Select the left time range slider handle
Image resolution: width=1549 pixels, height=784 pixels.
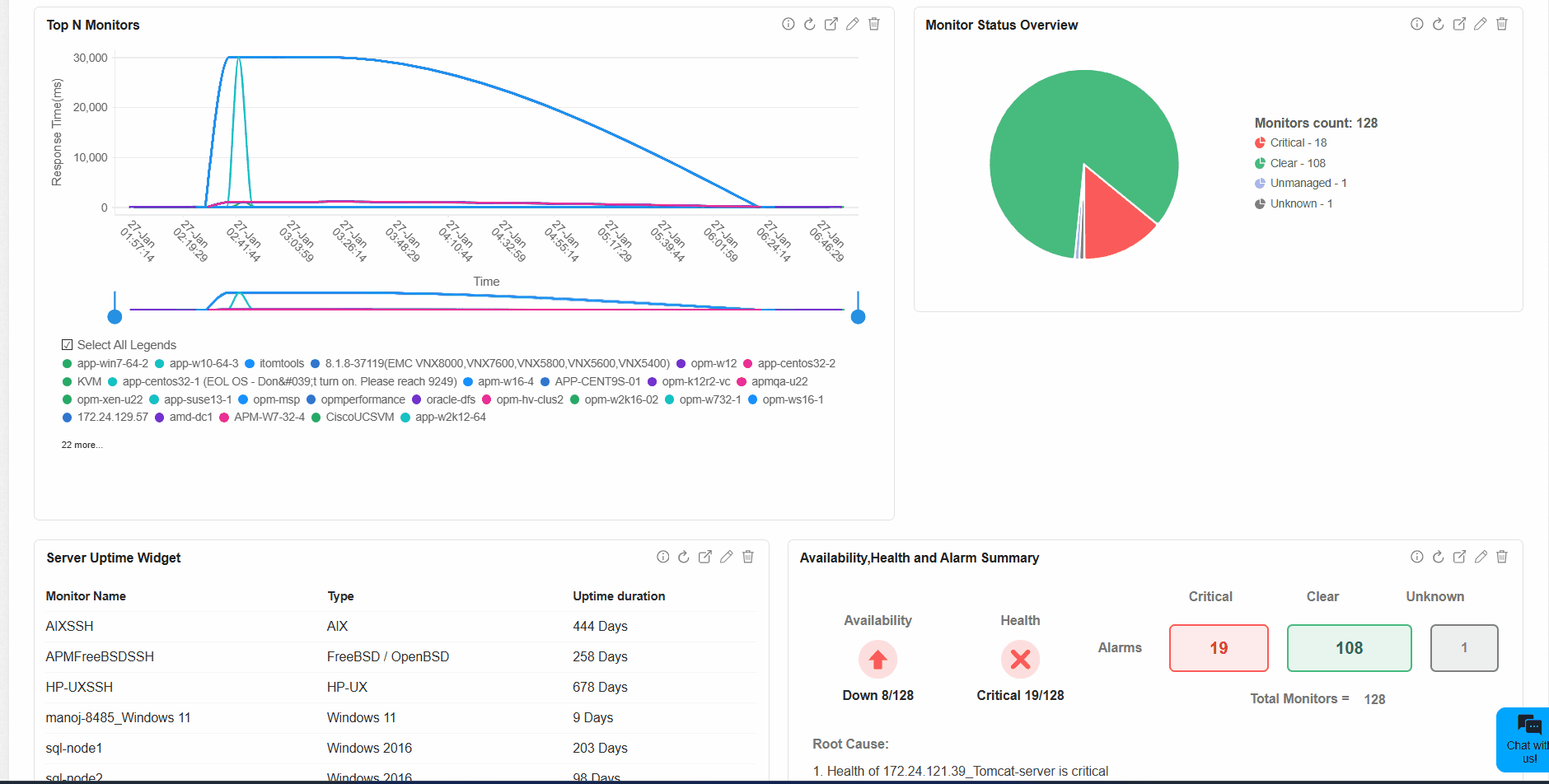point(115,316)
